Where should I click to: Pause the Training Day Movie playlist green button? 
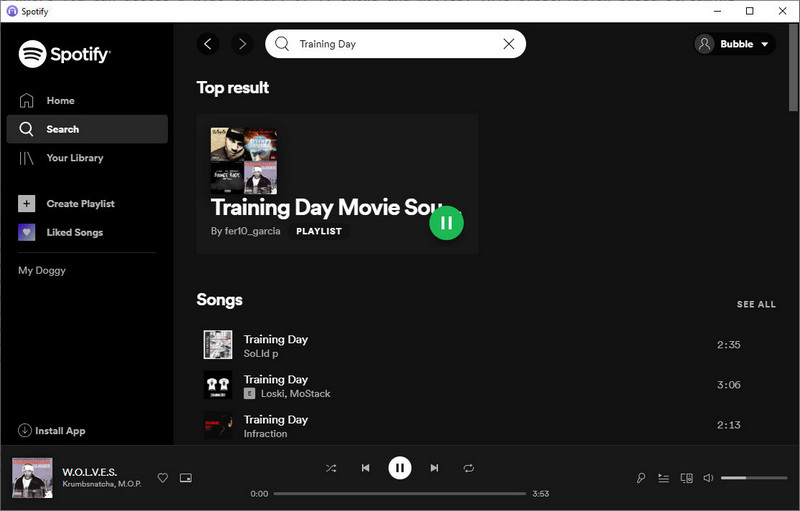pyautogui.click(x=446, y=223)
